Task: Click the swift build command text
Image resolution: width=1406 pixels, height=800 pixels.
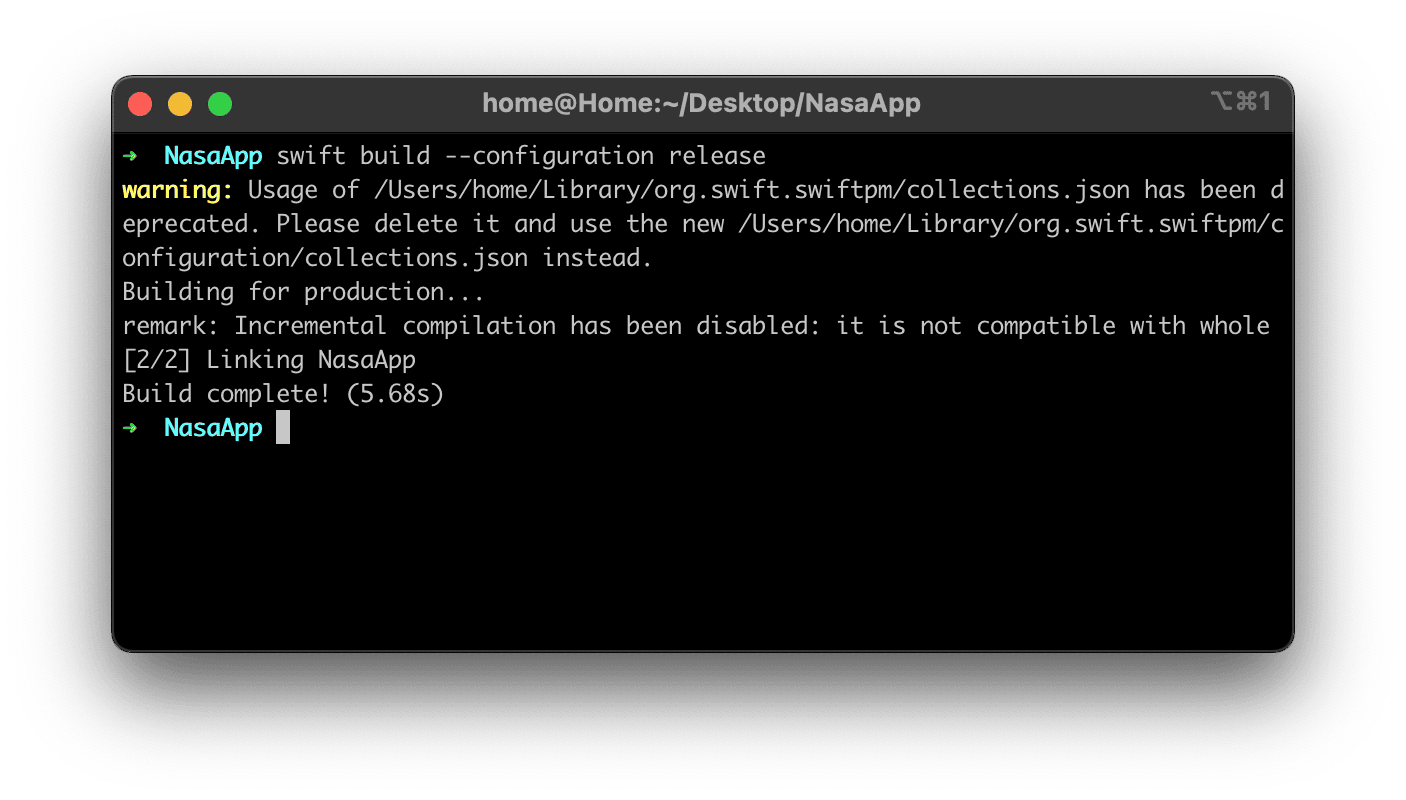Action: [x=353, y=156]
